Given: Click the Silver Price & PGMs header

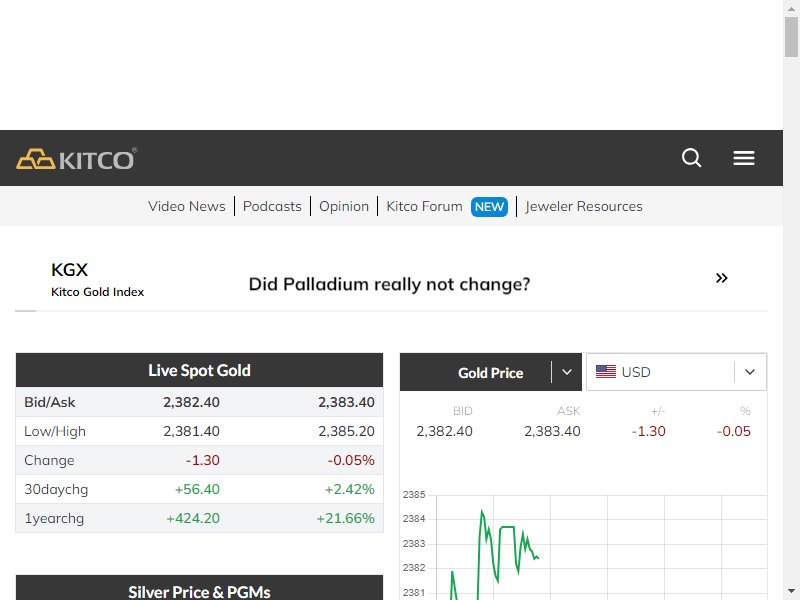Looking at the screenshot, I should [x=199, y=589].
